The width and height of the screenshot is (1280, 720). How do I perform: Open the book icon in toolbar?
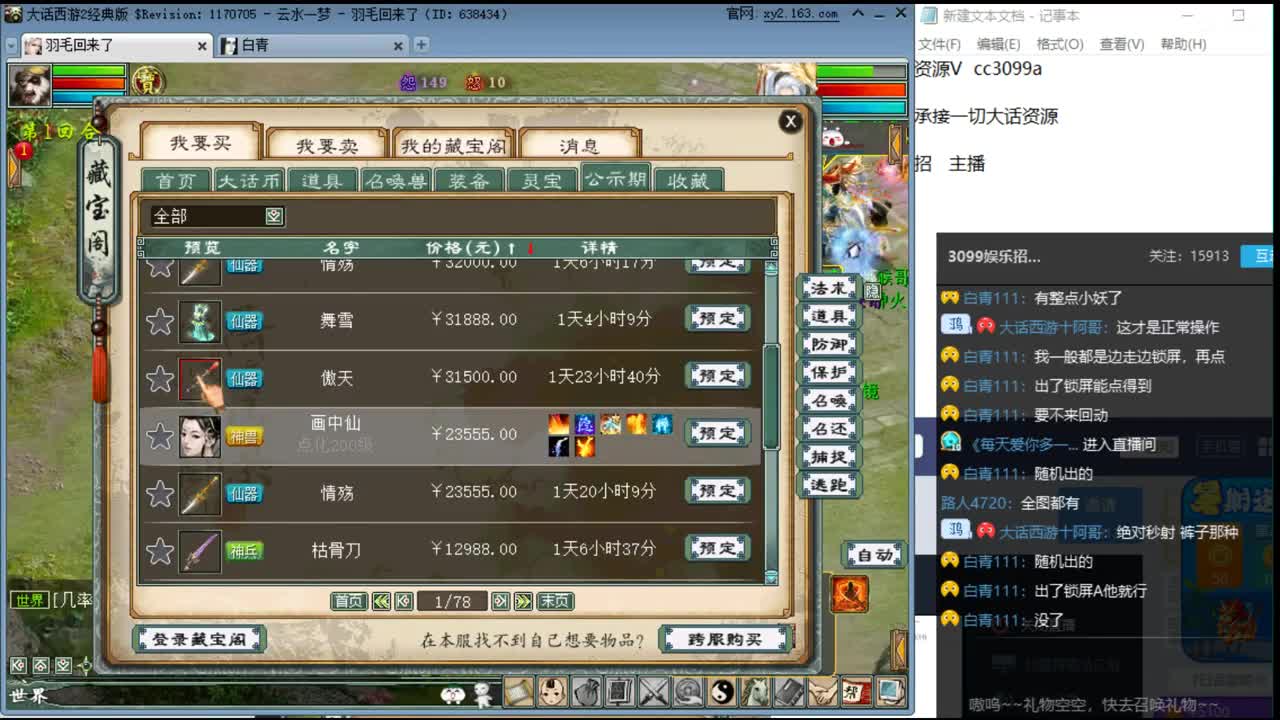(789, 691)
